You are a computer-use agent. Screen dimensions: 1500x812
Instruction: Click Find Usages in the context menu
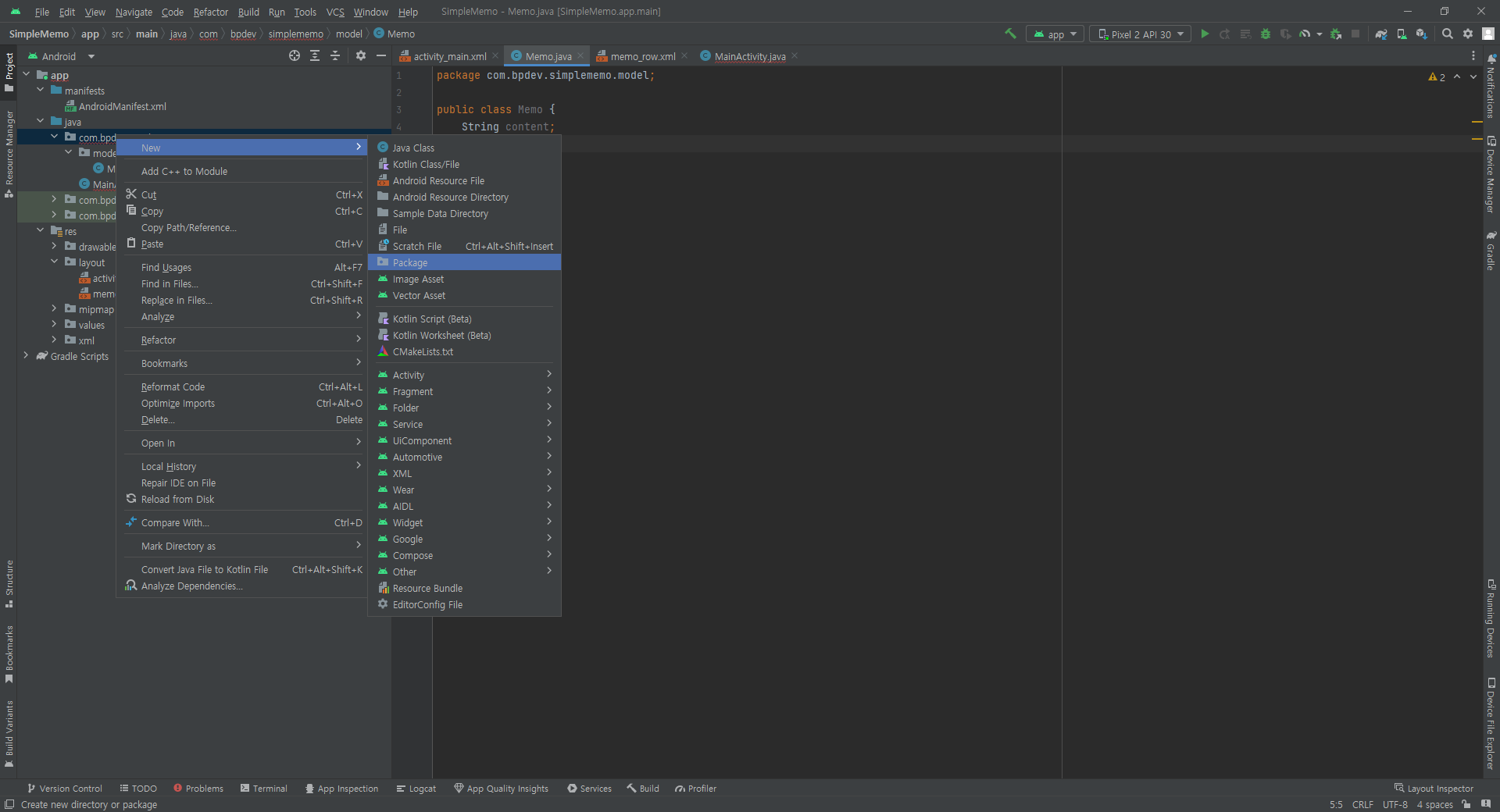point(241,267)
